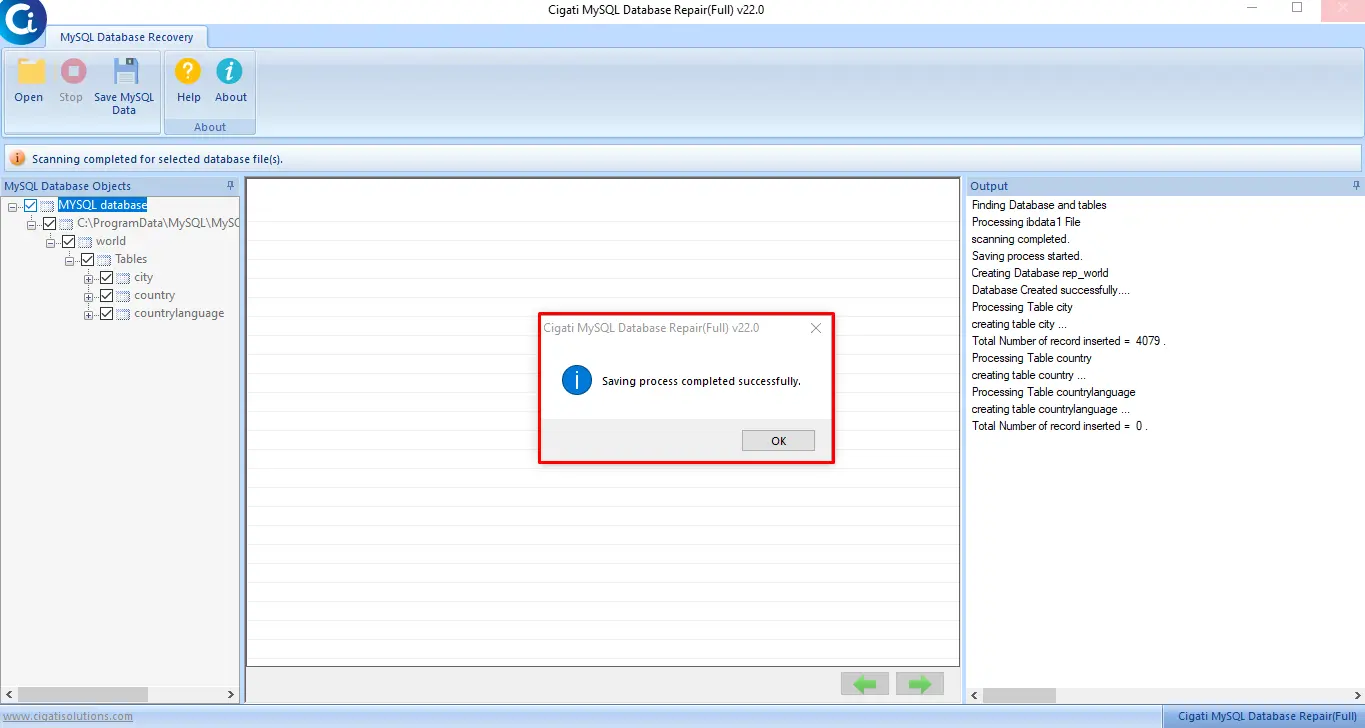This screenshot has height=728, width=1365.
Task: Pin the MySQL Database Objects panel
Action: pyautogui.click(x=231, y=185)
